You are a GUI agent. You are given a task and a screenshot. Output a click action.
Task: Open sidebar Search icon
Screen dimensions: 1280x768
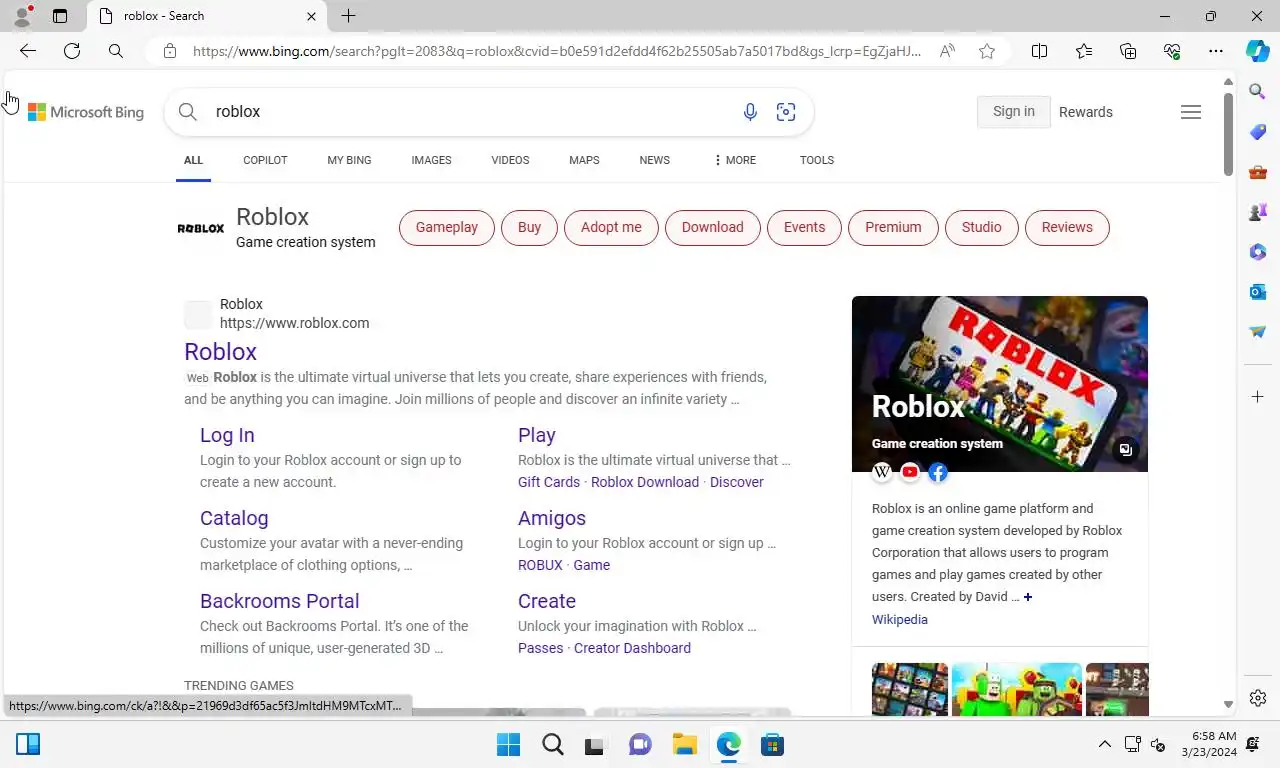point(1258,92)
